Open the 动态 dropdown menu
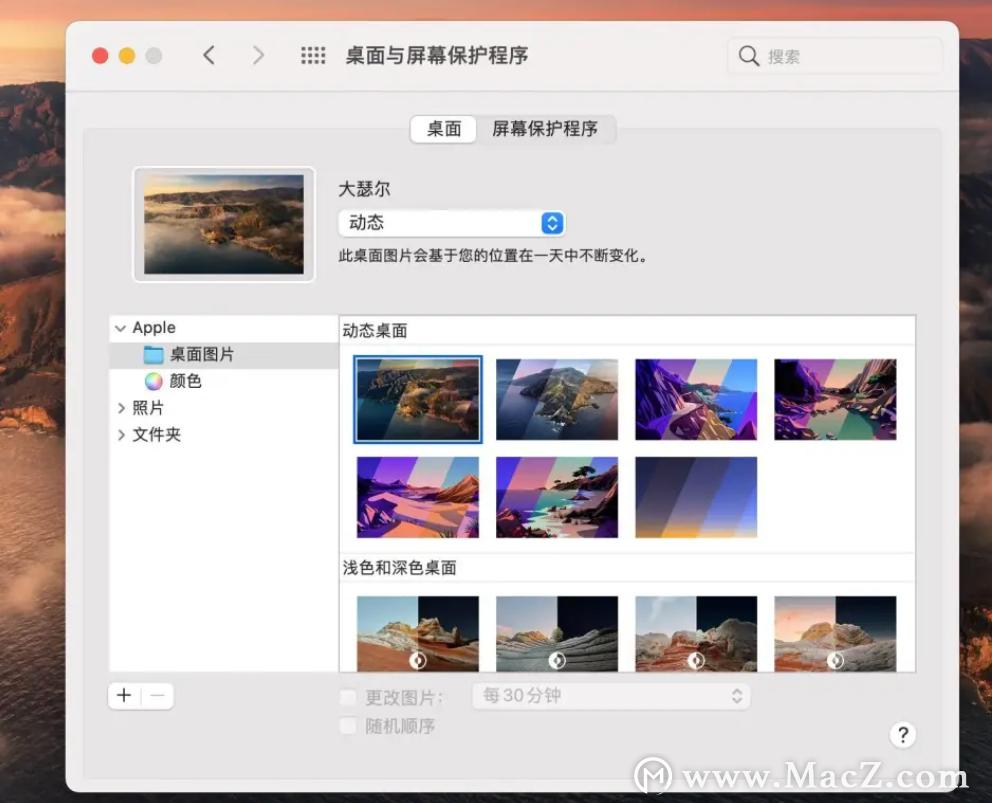 click(x=451, y=222)
